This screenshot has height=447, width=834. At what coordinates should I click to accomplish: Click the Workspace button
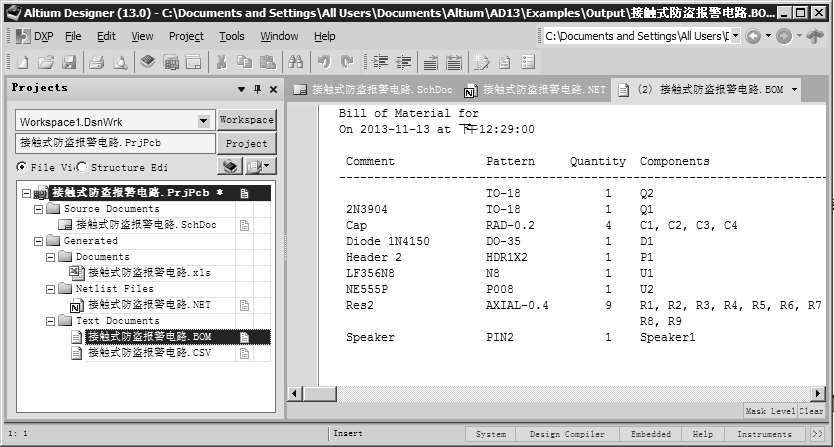246,120
